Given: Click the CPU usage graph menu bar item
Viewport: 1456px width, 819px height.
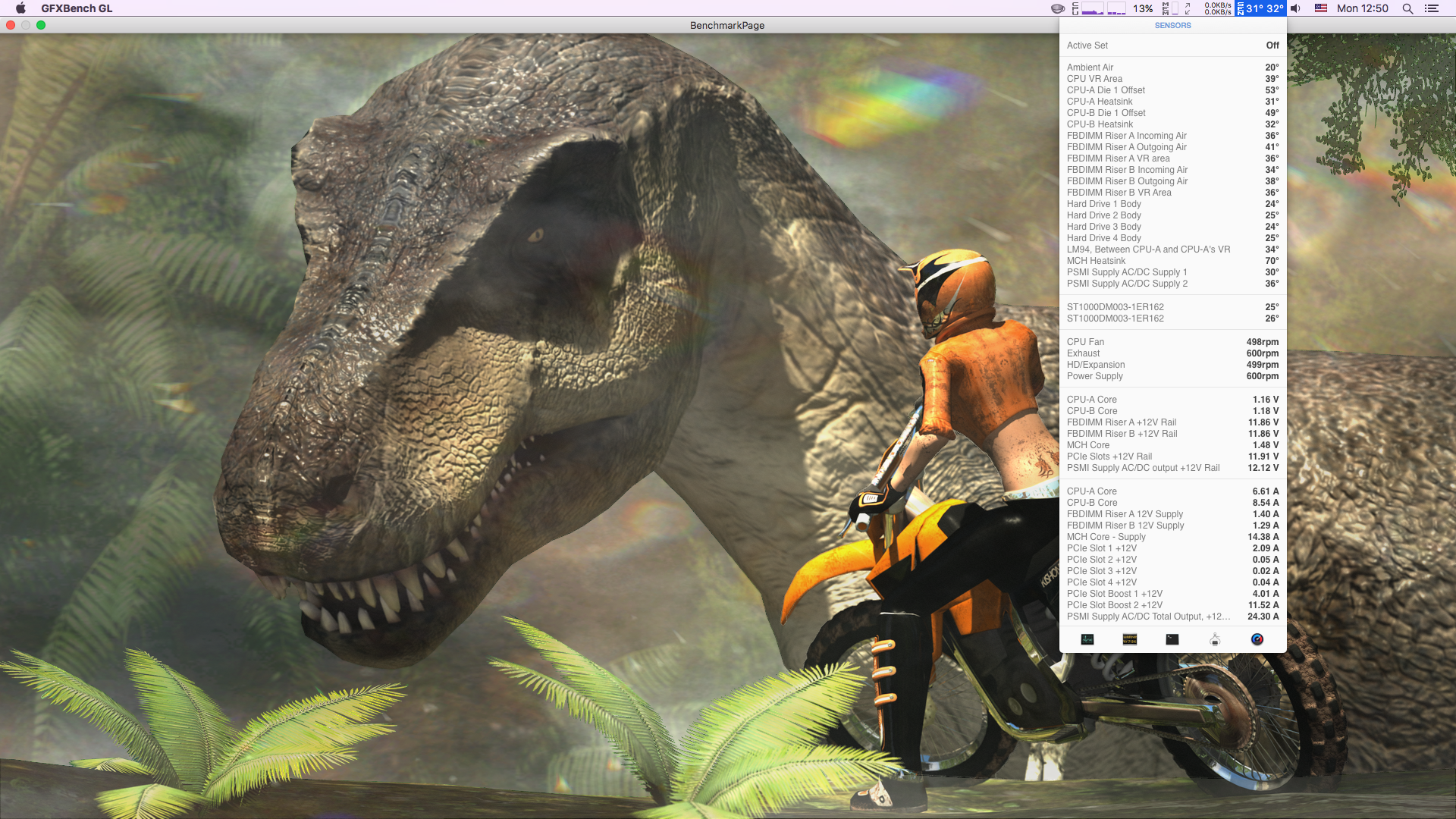Looking at the screenshot, I should pyautogui.click(x=1111, y=8).
